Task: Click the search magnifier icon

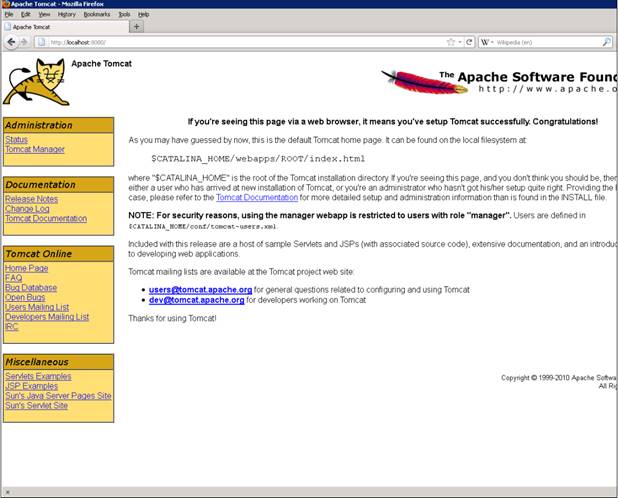Action: (606, 42)
